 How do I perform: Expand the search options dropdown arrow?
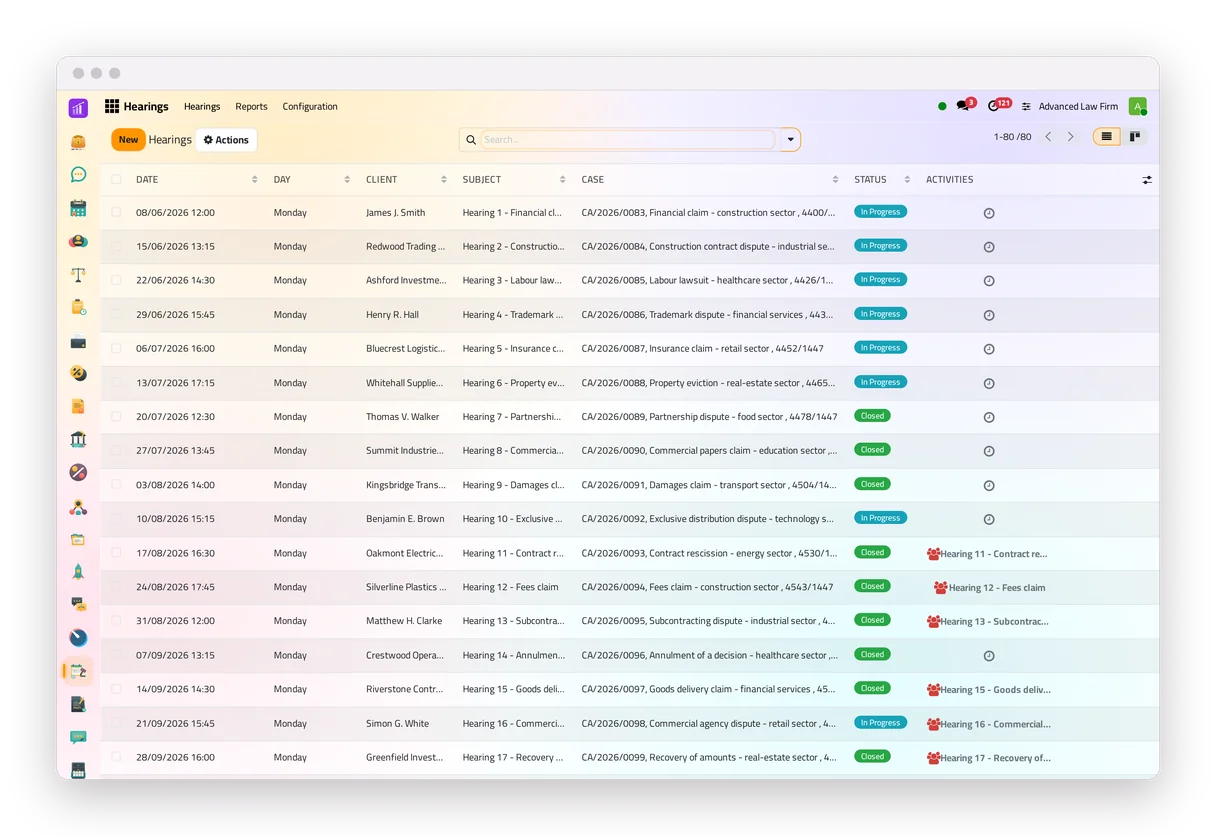[790, 140]
